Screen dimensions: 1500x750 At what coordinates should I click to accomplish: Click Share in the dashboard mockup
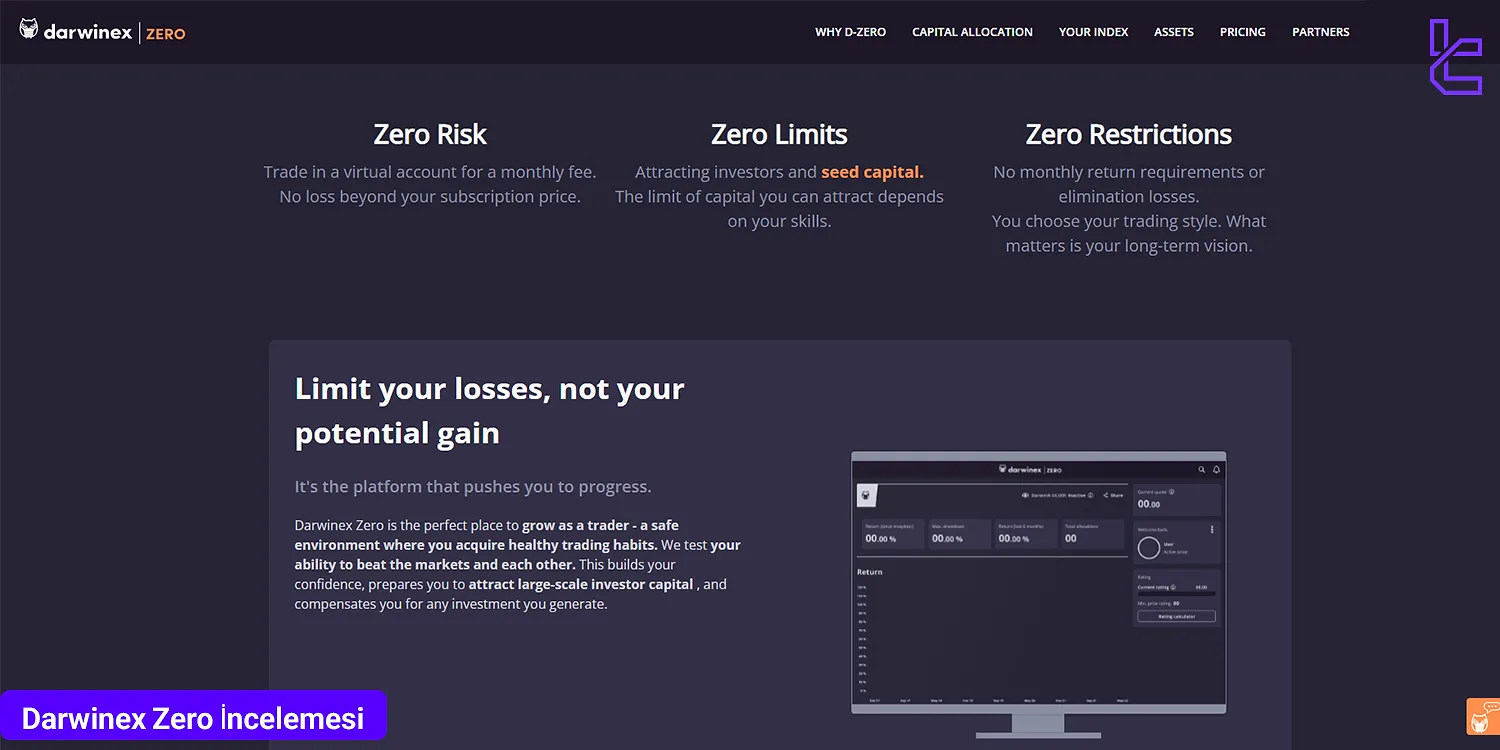1113,496
